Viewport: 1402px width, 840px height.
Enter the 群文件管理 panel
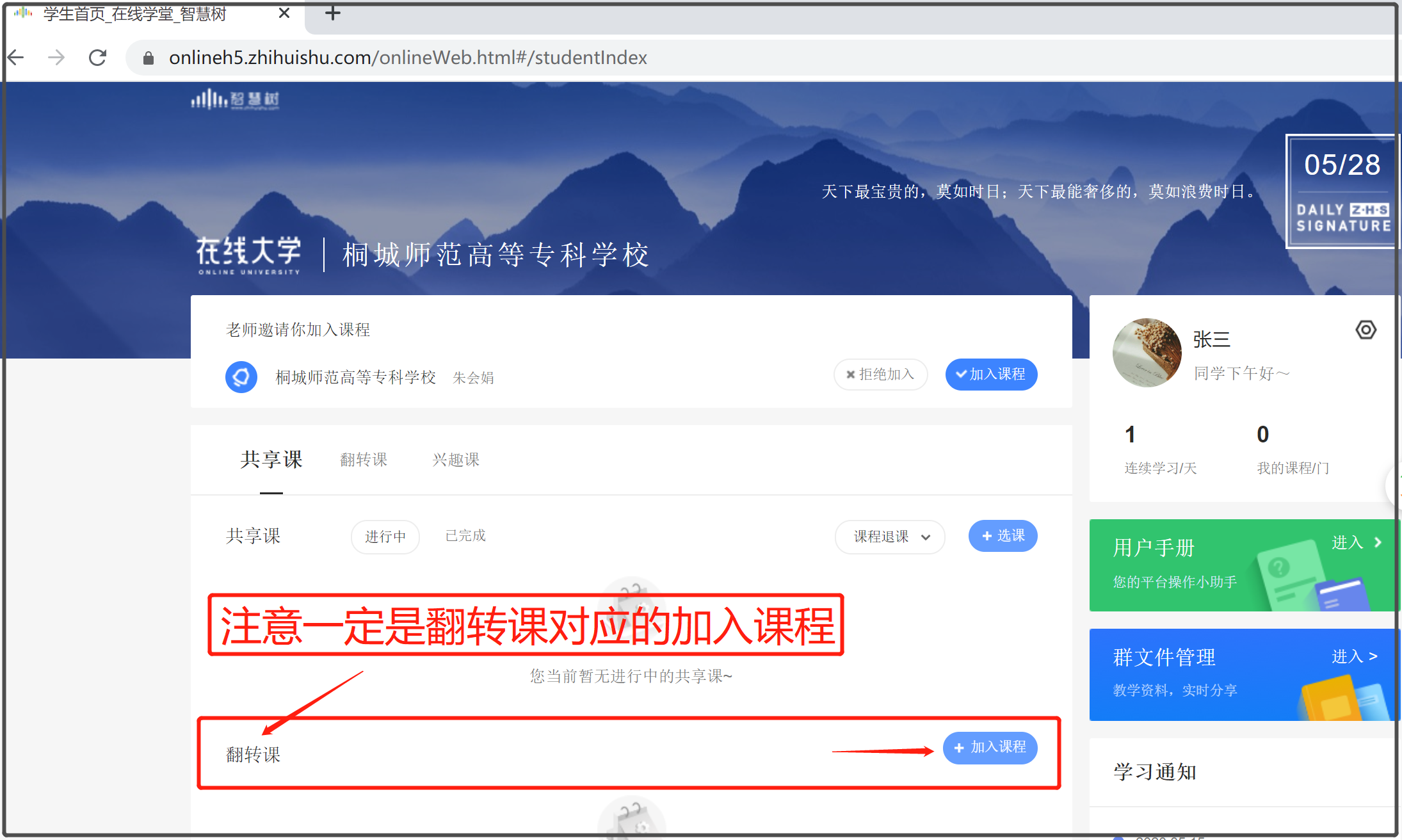(x=1354, y=656)
